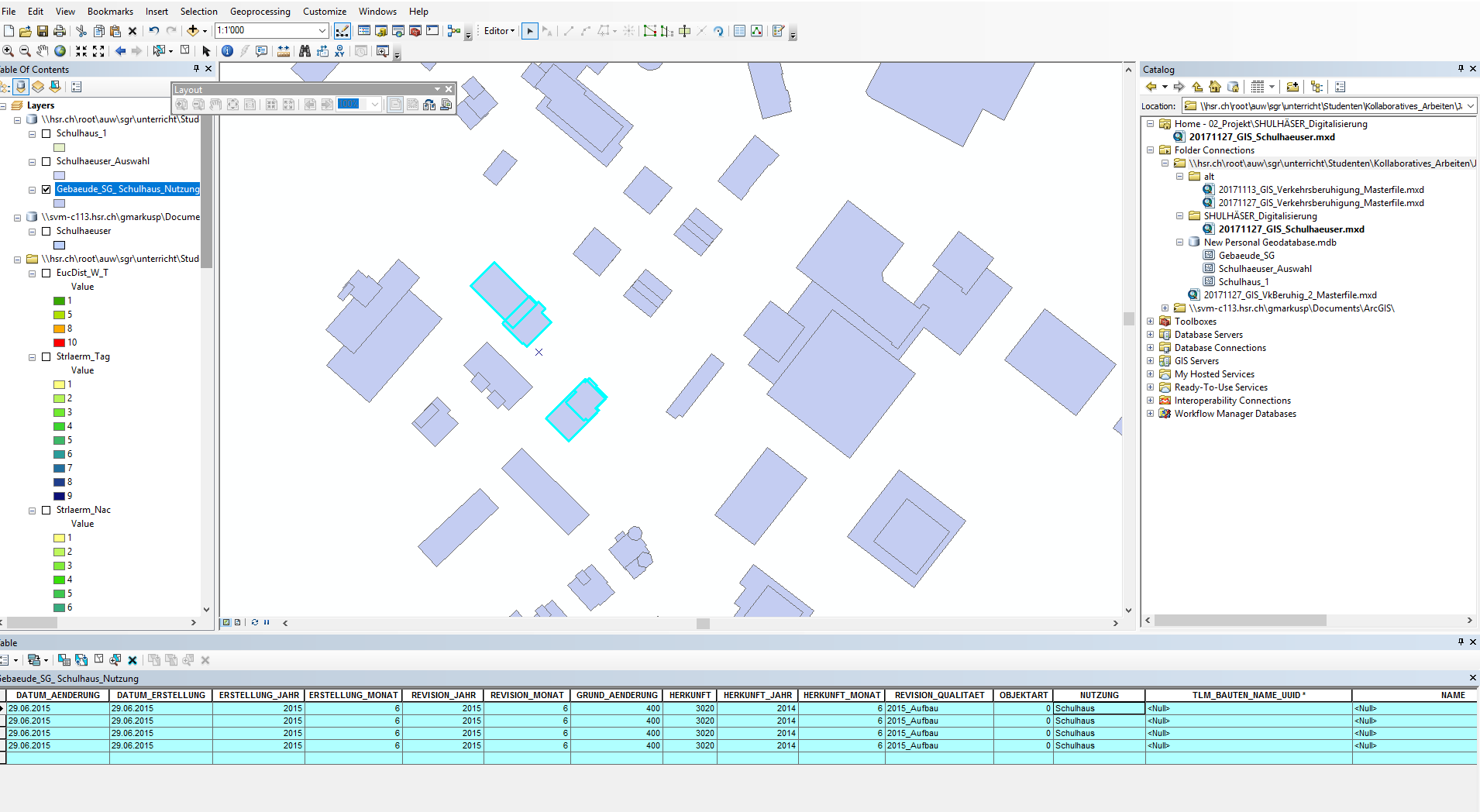Enable the Schulhaus_1 layer checkbox

coord(46,133)
